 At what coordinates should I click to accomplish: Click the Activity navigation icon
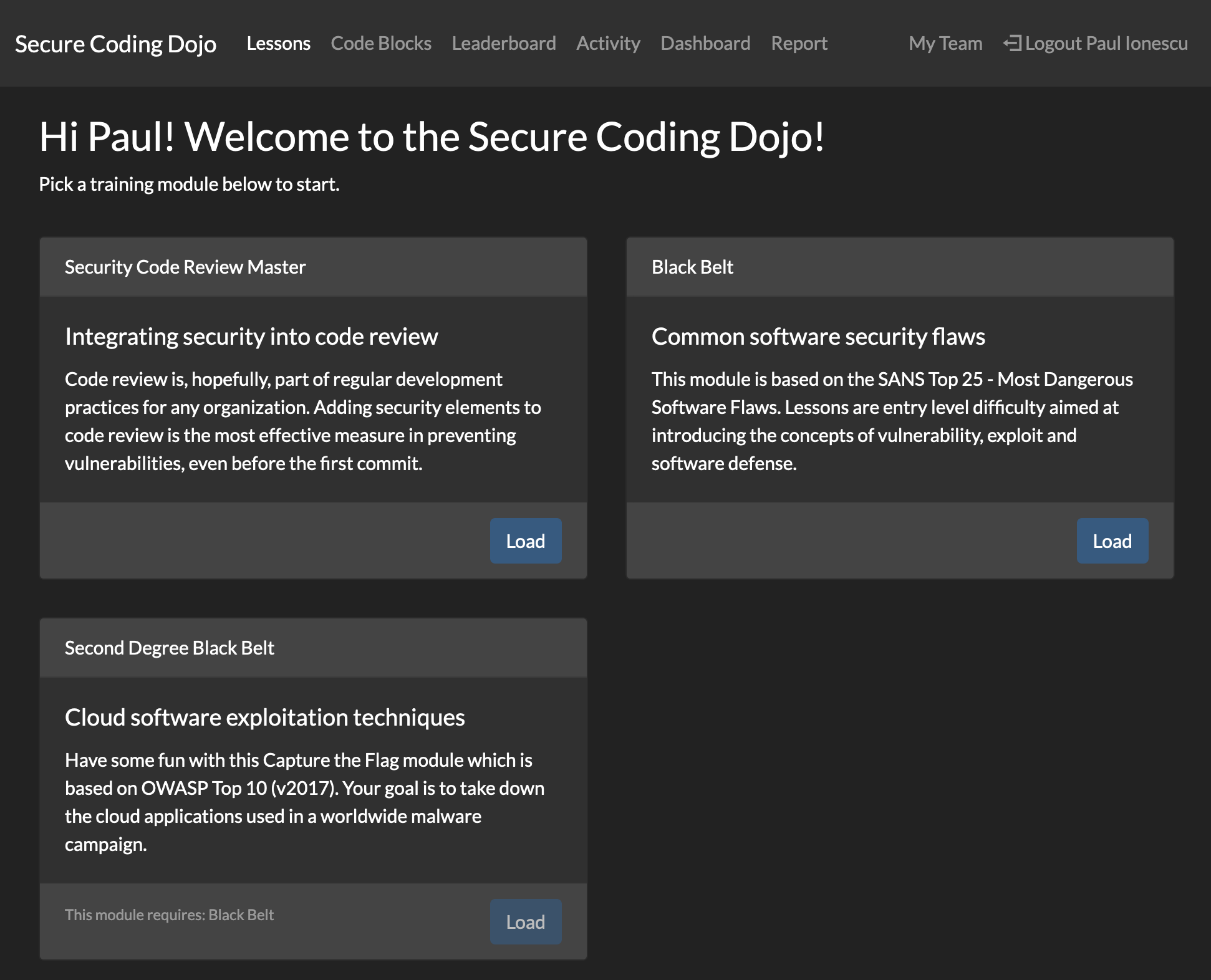[608, 42]
